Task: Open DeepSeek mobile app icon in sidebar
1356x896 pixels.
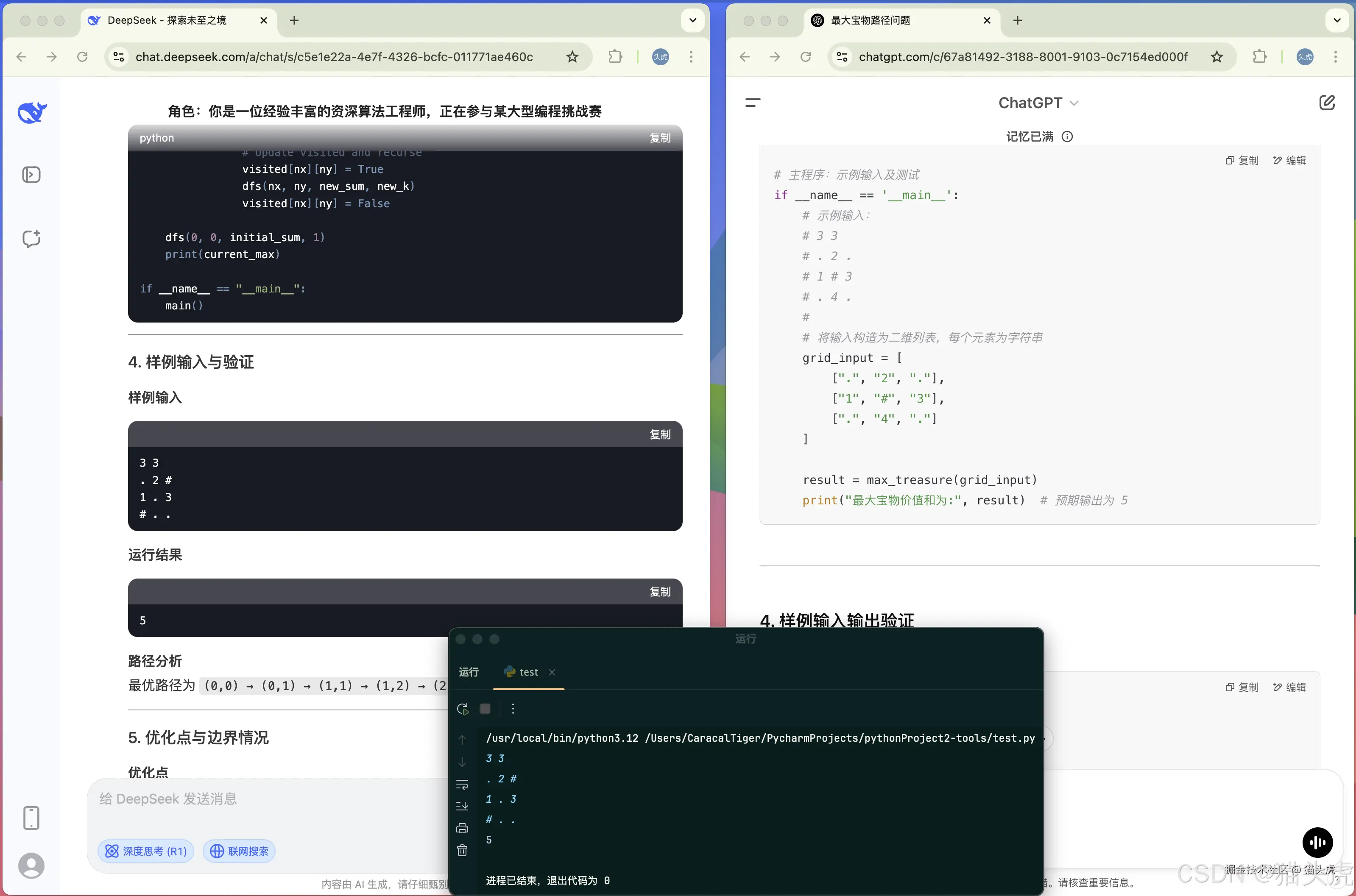Action: tap(31, 817)
